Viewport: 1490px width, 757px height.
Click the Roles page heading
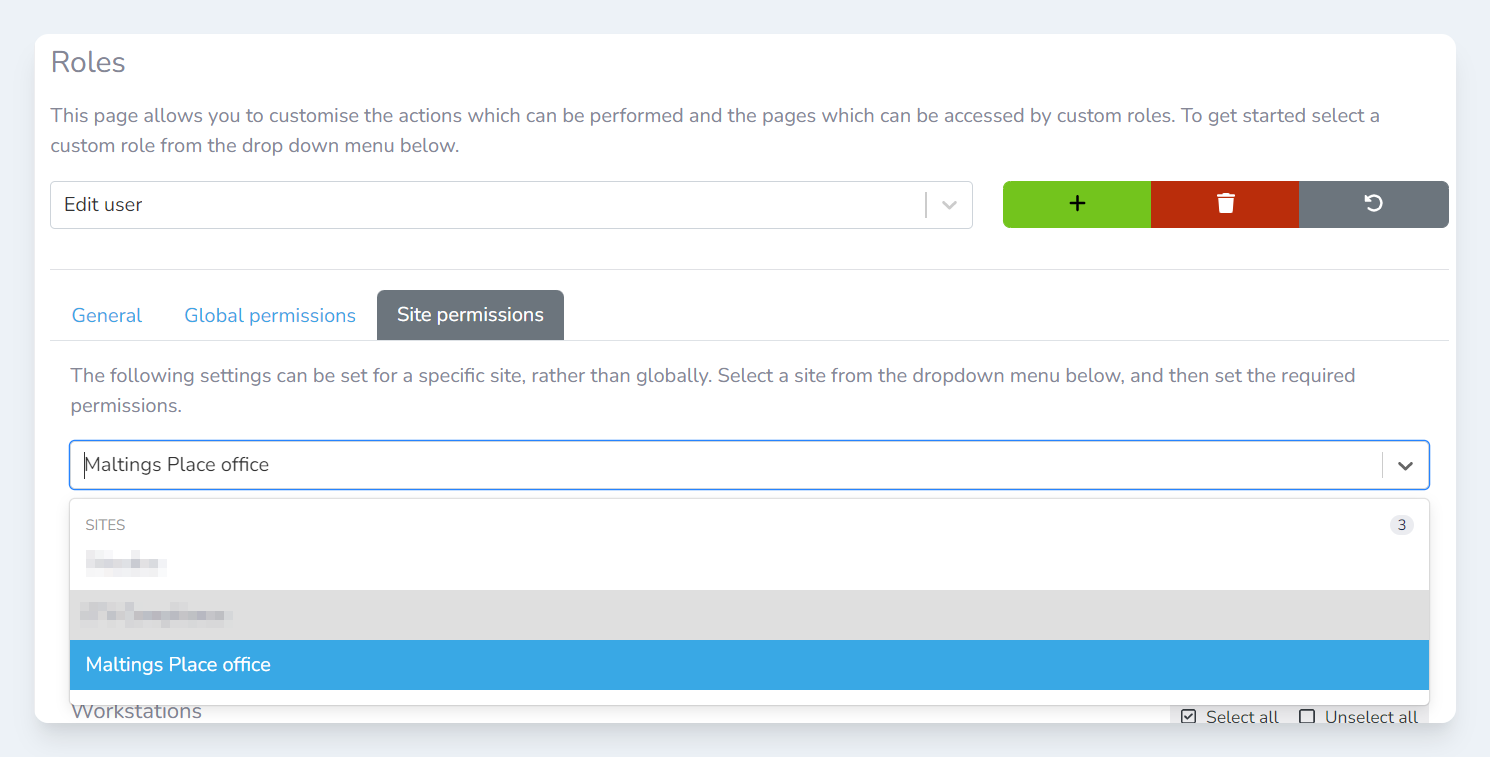[x=88, y=62]
